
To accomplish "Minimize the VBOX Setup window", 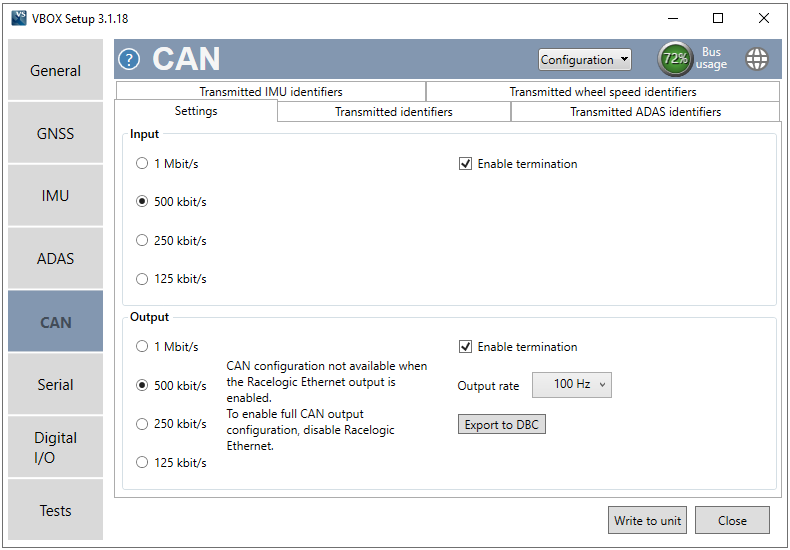I will click(x=673, y=19).
